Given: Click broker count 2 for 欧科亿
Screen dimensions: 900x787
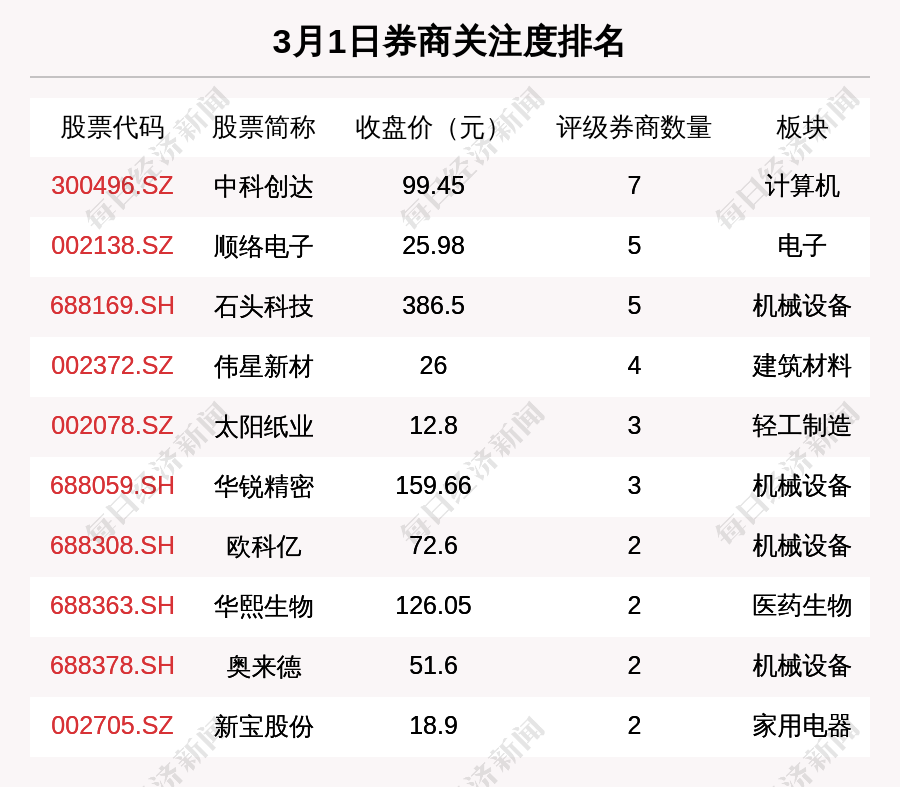Looking at the screenshot, I should point(634,545).
